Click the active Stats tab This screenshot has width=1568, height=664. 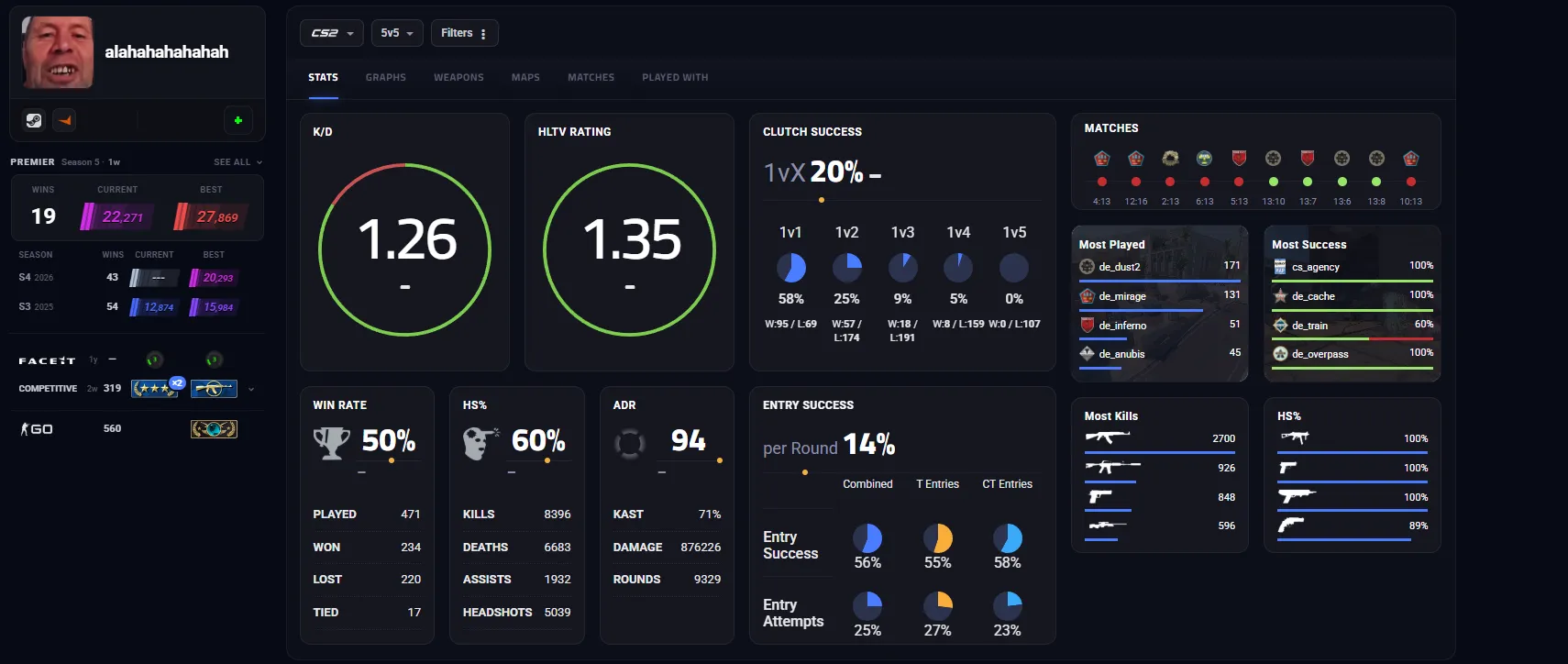323,78
